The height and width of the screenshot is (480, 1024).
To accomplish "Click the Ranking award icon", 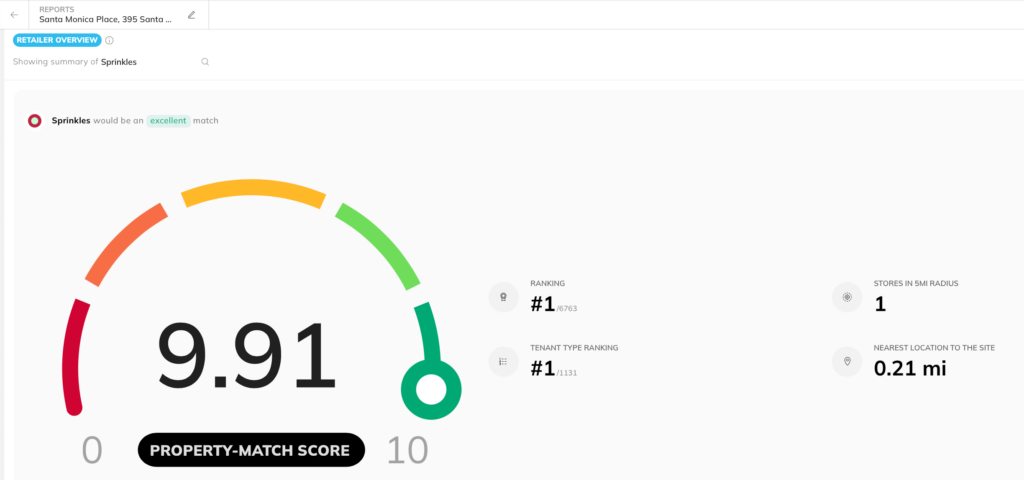I will (x=504, y=297).
